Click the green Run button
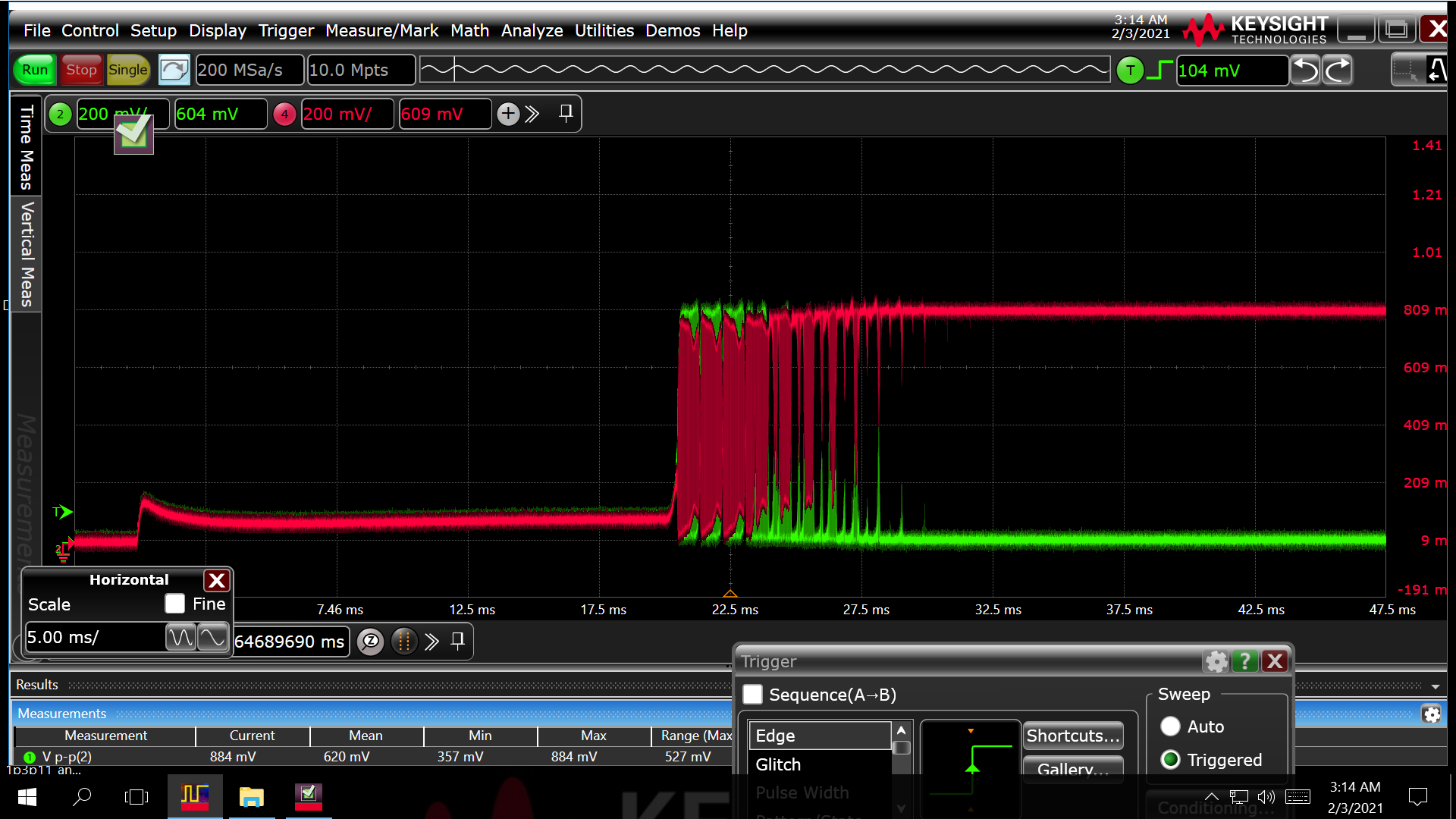The width and height of the screenshot is (1456, 819). pyautogui.click(x=35, y=70)
